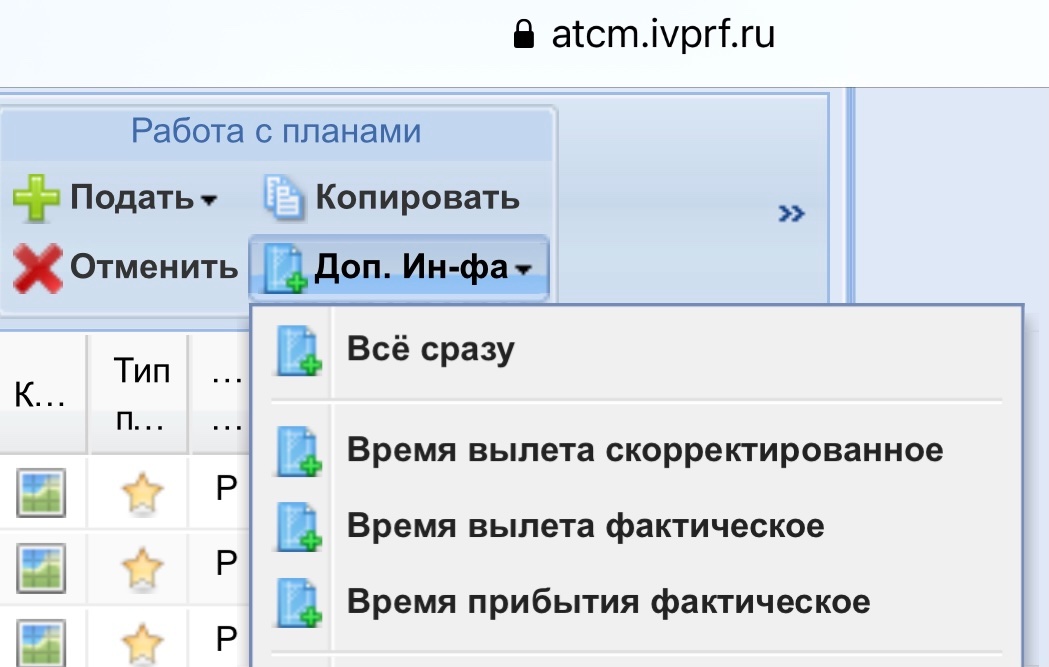
Task: Click the picture icon in the first row
Action: pos(40,493)
